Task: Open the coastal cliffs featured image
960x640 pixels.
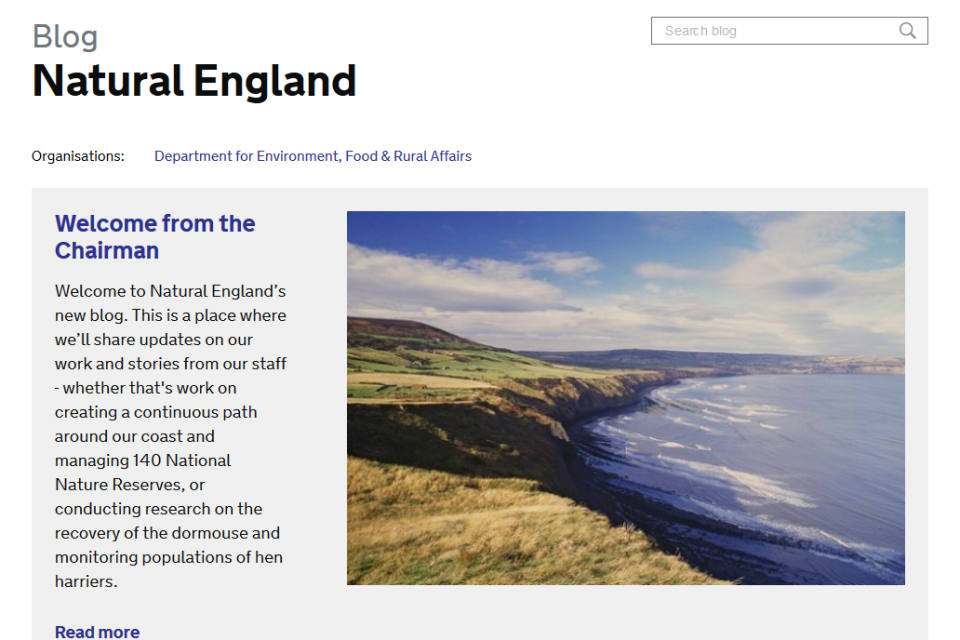Action: tap(626, 397)
